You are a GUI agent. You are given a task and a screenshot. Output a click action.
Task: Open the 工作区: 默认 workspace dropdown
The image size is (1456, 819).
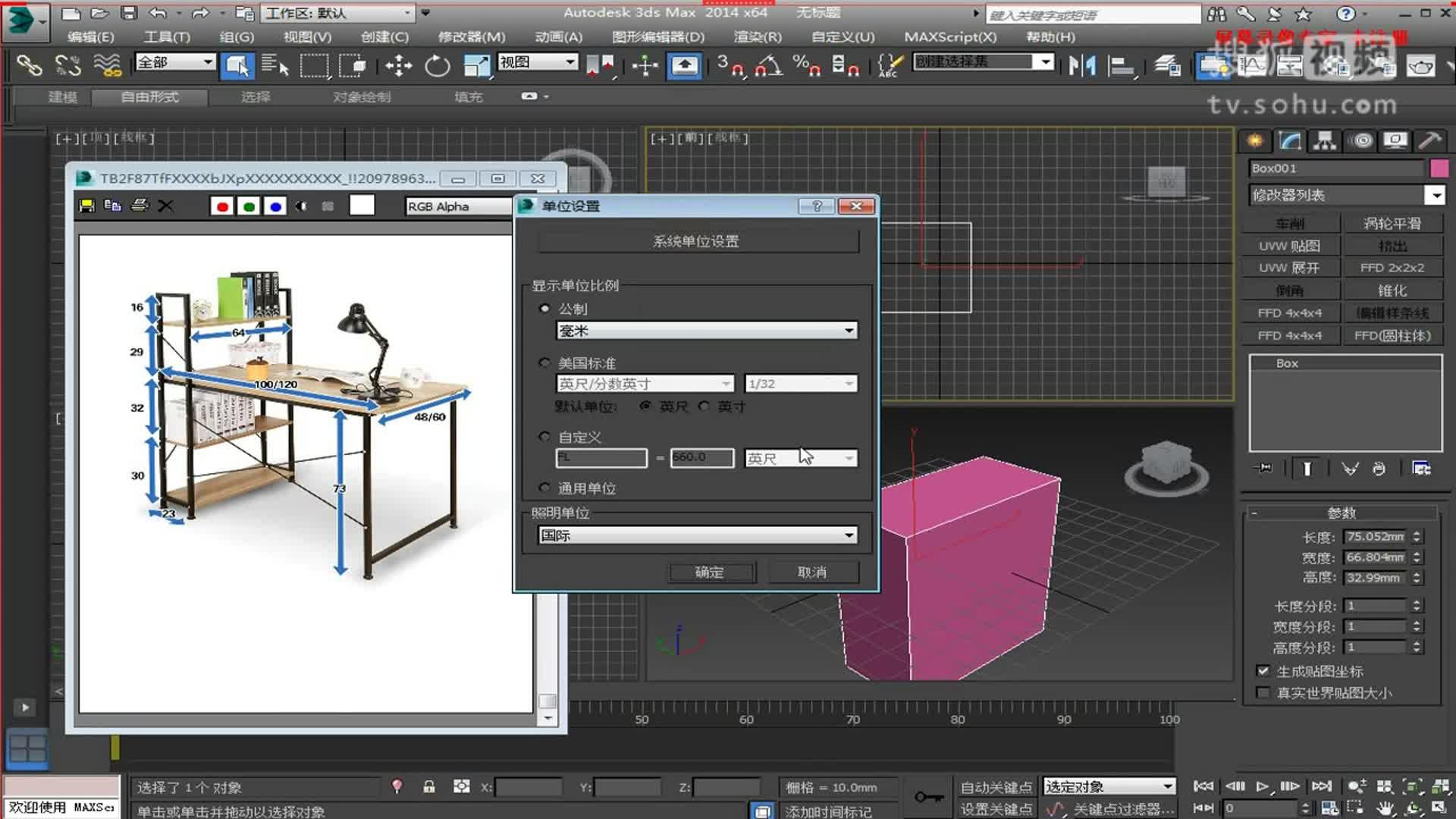pos(338,14)
